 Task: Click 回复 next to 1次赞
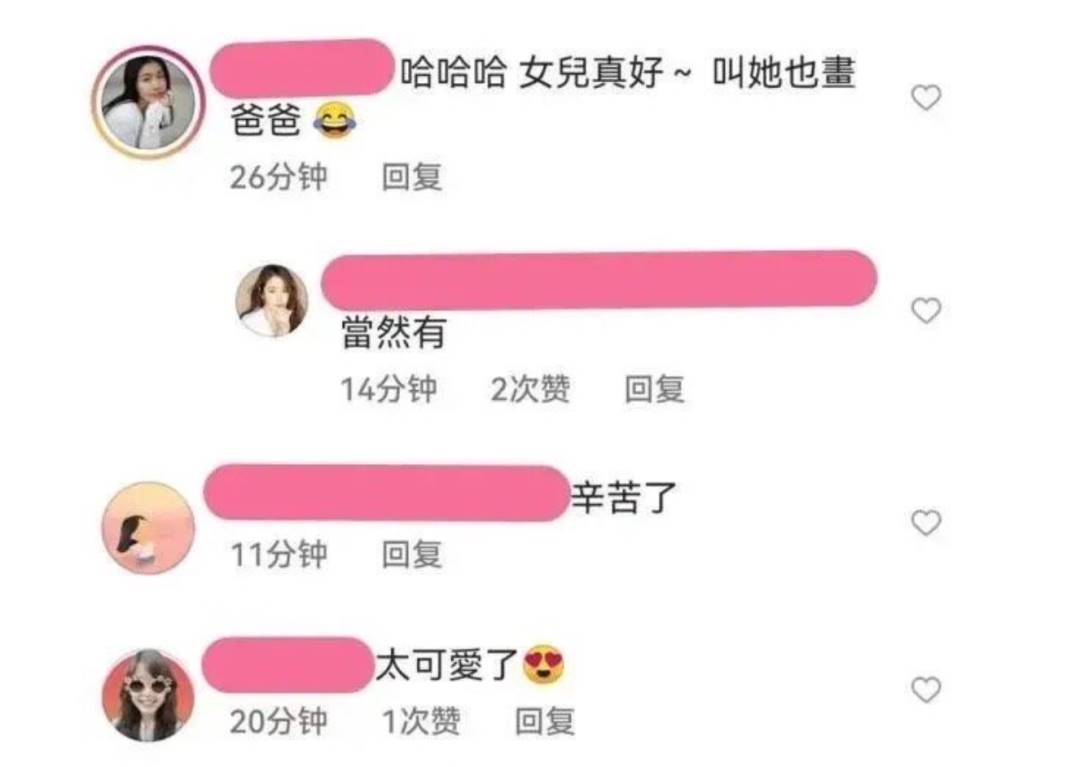(545, 722)
